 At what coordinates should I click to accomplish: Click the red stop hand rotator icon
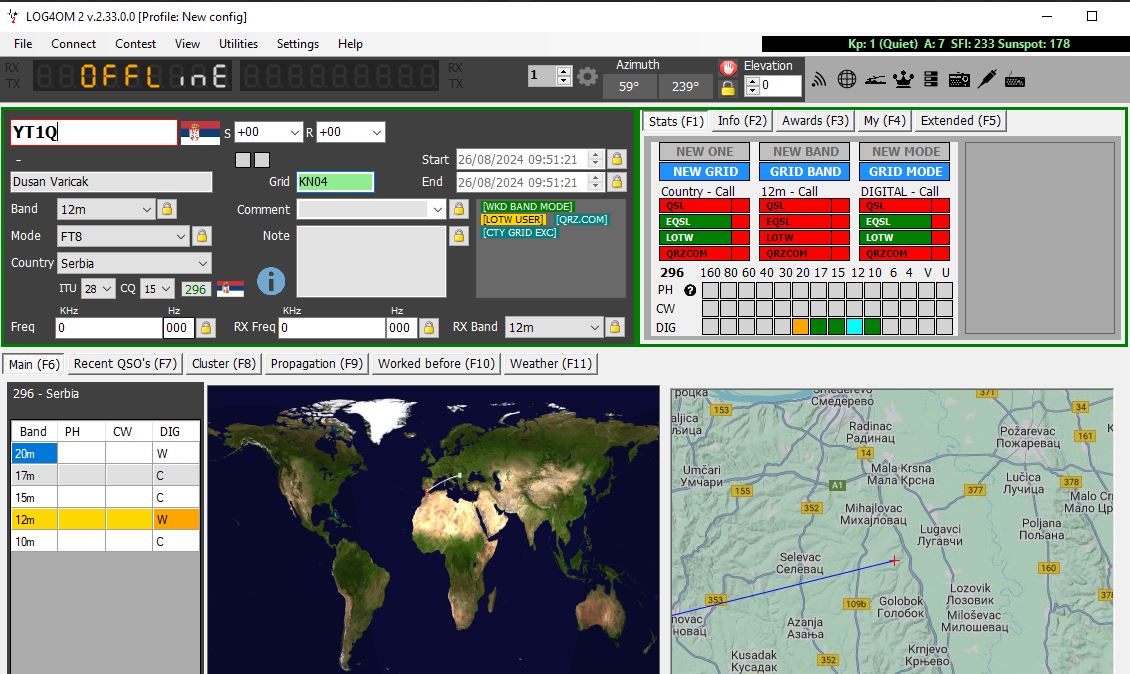point(729,68)
